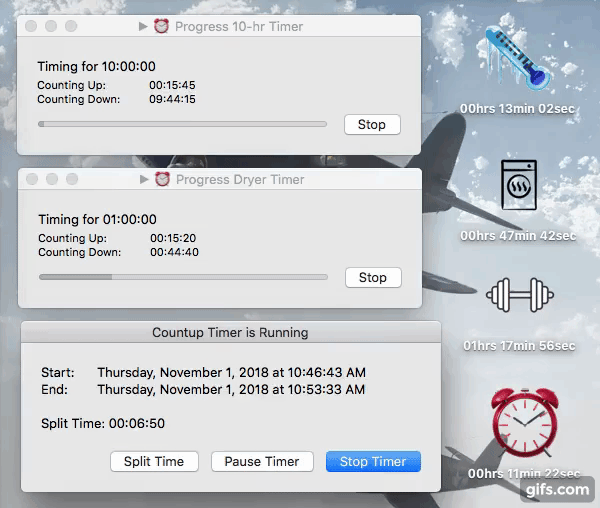Pause the running countup timer
The height and width of the screenshot is (508, 600).
click(x=262, y=461)
